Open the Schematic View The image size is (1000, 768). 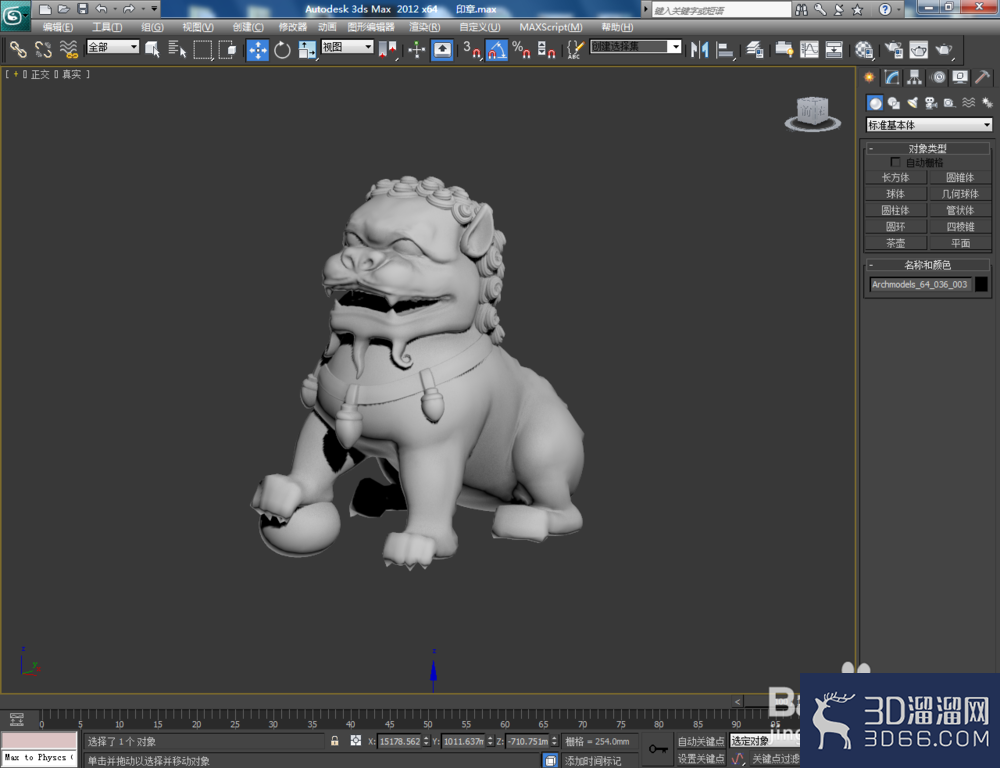tap(834, 50)
